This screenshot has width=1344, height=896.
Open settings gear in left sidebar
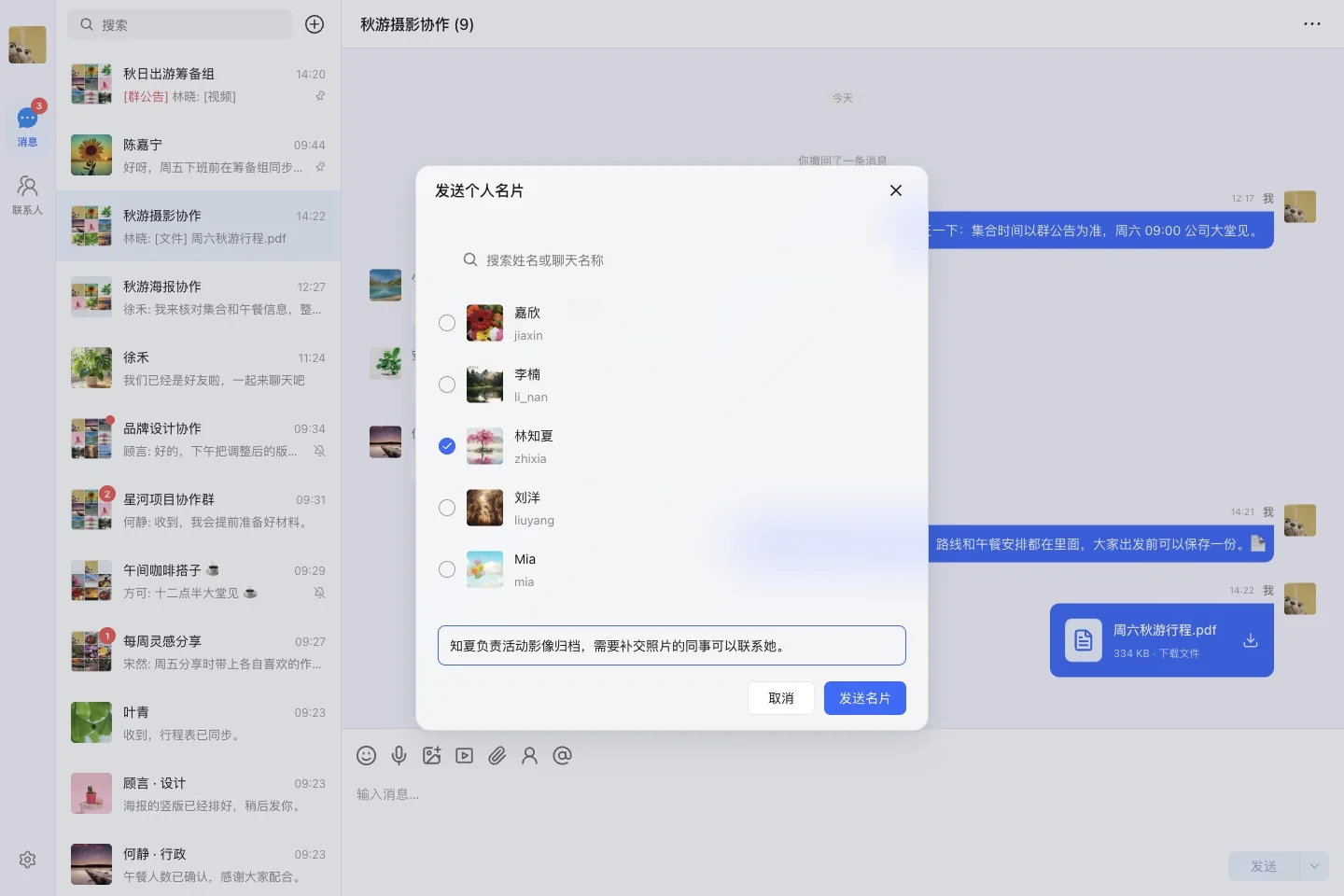[x=28, y=860]
